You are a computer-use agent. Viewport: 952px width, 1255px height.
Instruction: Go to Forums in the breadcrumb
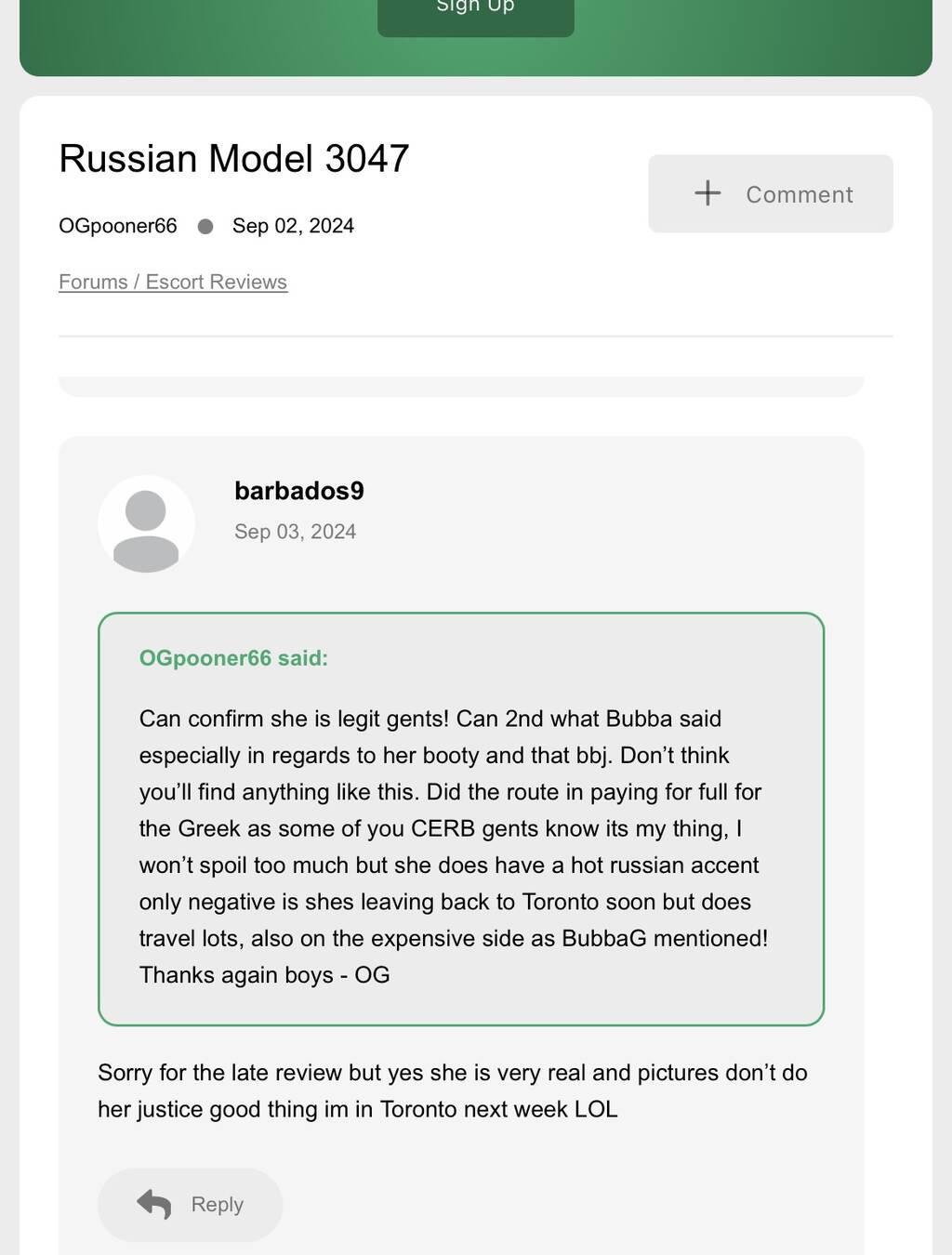[x=92, y=282]
